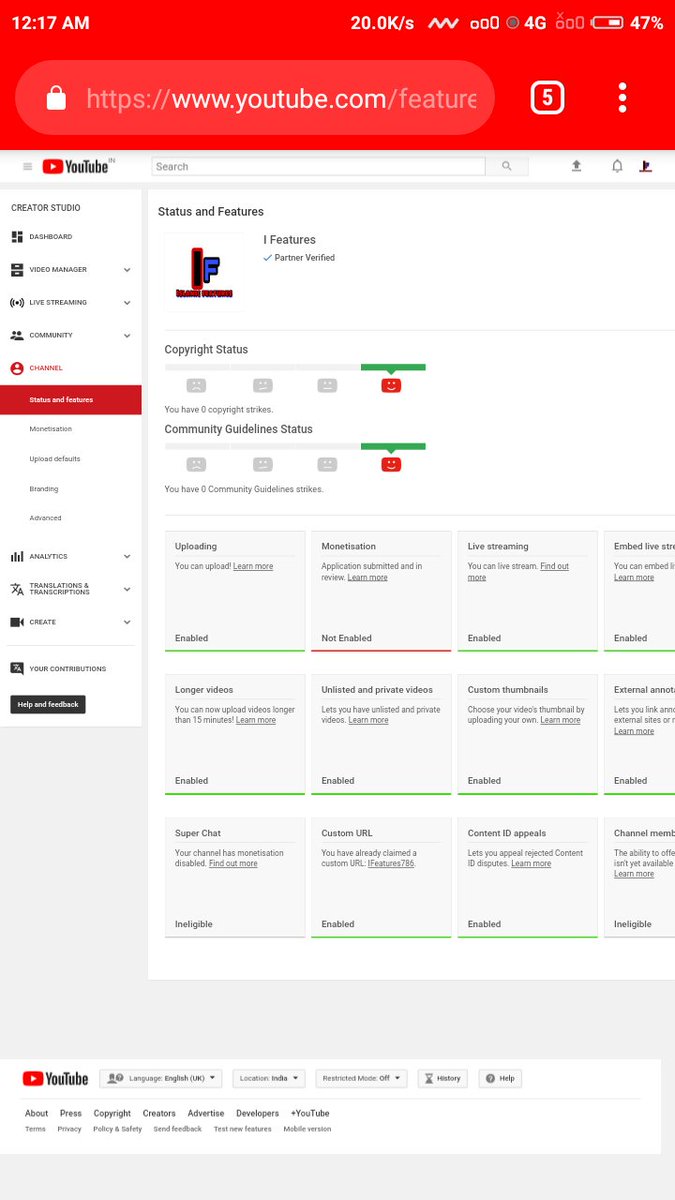This screenshot has height=1200, width=675.
Task: Click the Copyright footer link
Action: click(112, 1113)
